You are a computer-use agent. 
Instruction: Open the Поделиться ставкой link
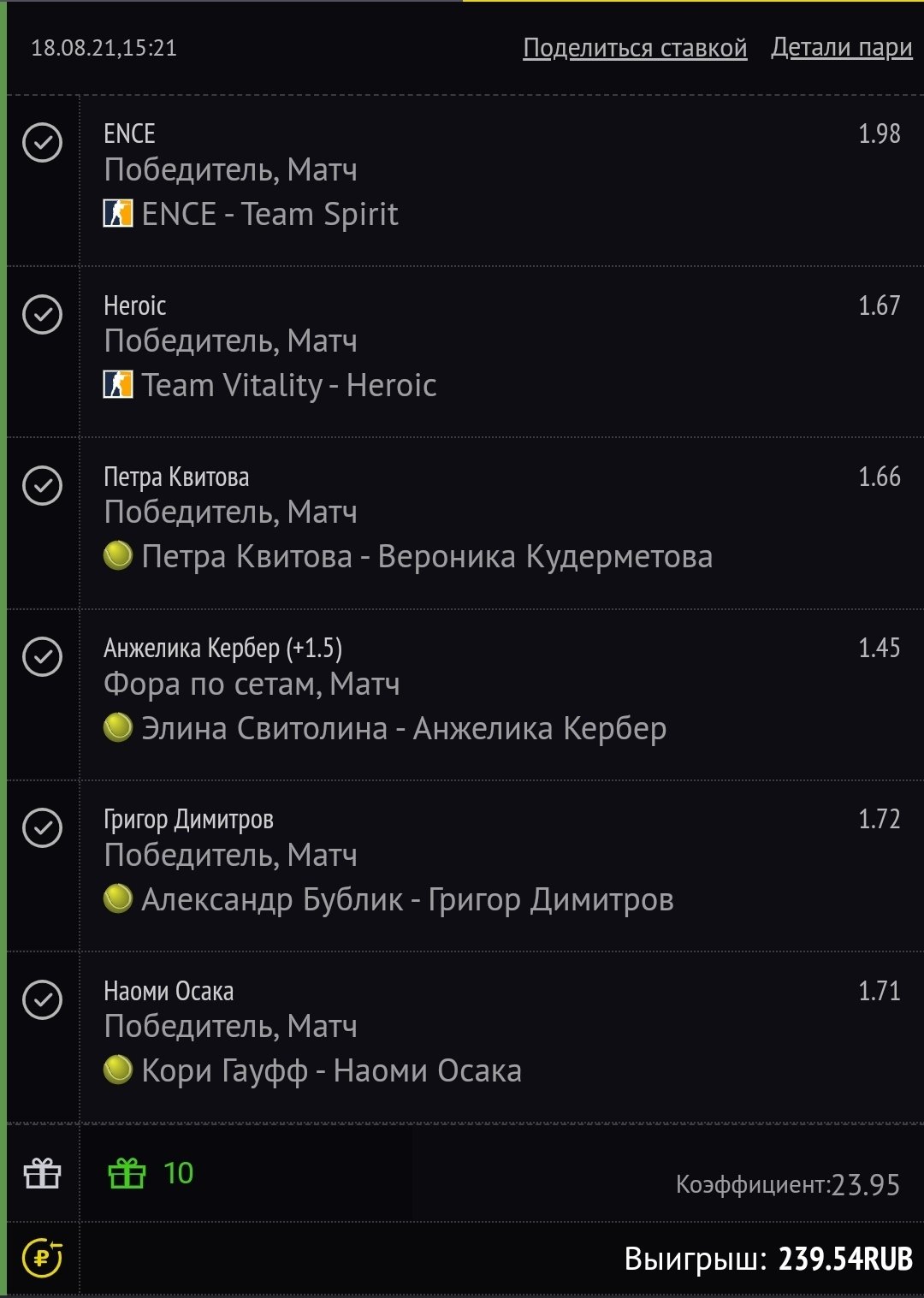coord(635,48)
